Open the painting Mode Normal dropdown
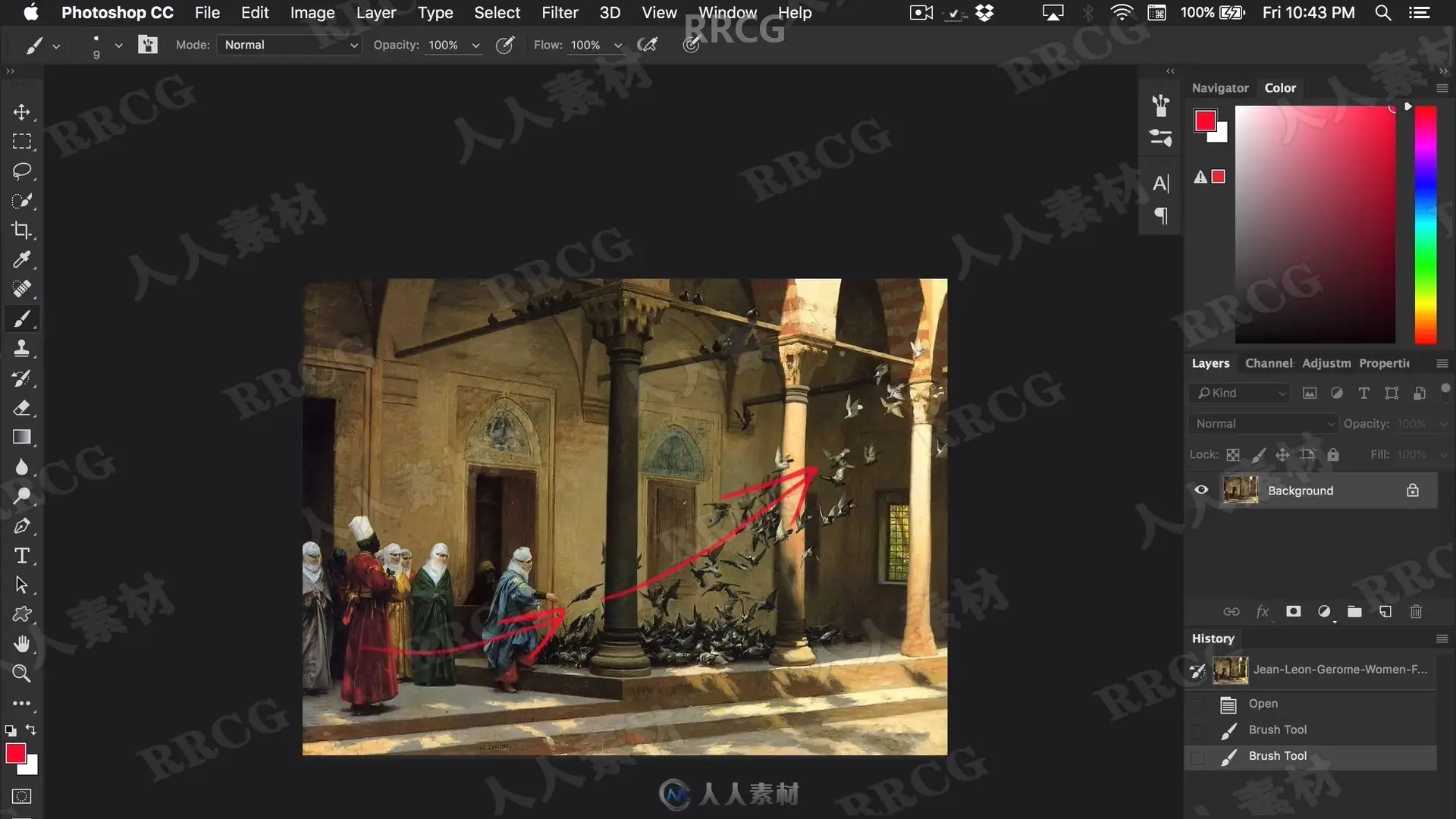This screenshot has width=1456, height=819. click(289, 45)
